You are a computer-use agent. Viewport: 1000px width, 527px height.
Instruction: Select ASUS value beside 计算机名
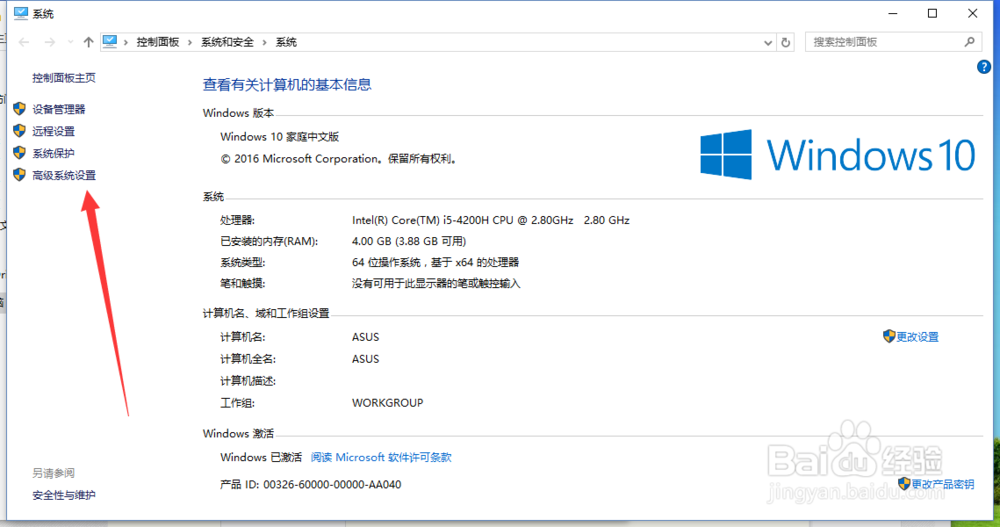pos(365,337)
